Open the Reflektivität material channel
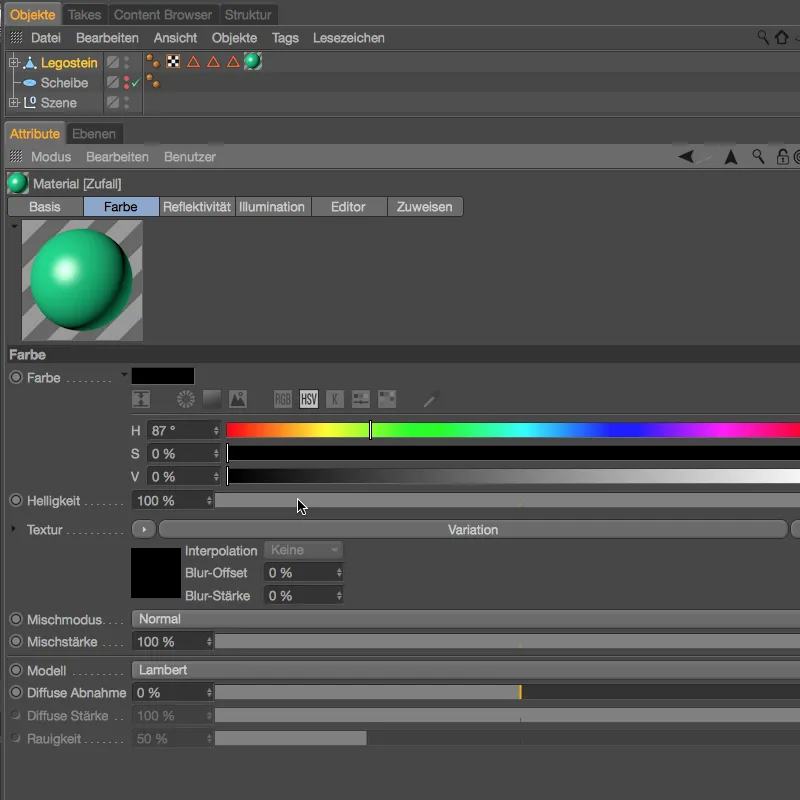Screen dimensions: 800x800 tap(196, 207)
